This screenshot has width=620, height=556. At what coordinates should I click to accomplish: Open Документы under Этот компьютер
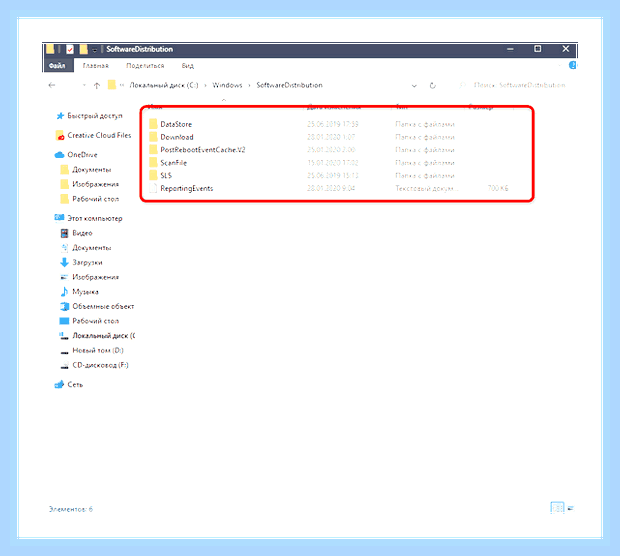[x=91, y=248]
